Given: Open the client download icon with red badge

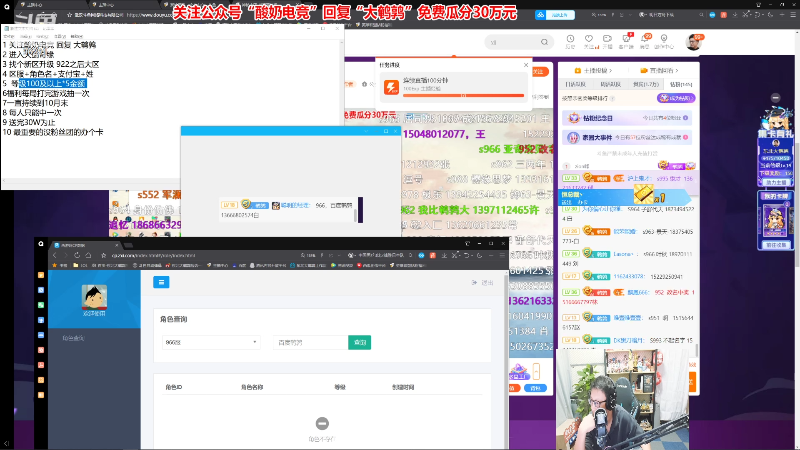Looking at the screenshot, I should 626,39.
